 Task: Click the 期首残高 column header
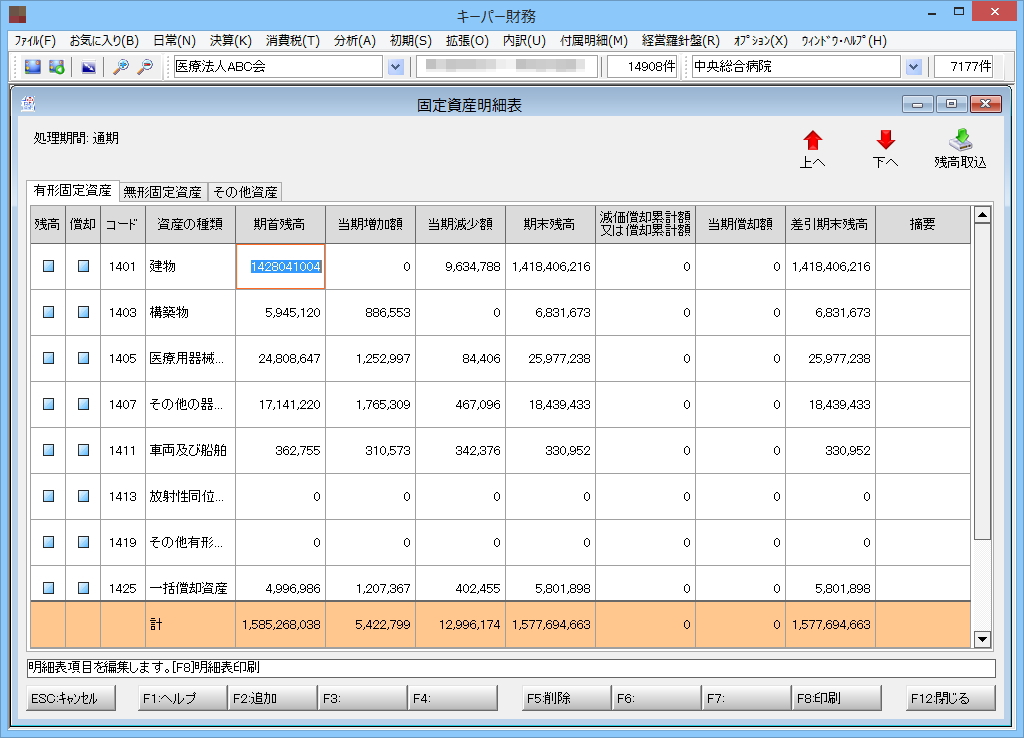pyautogui.click(x=280, y=225)
